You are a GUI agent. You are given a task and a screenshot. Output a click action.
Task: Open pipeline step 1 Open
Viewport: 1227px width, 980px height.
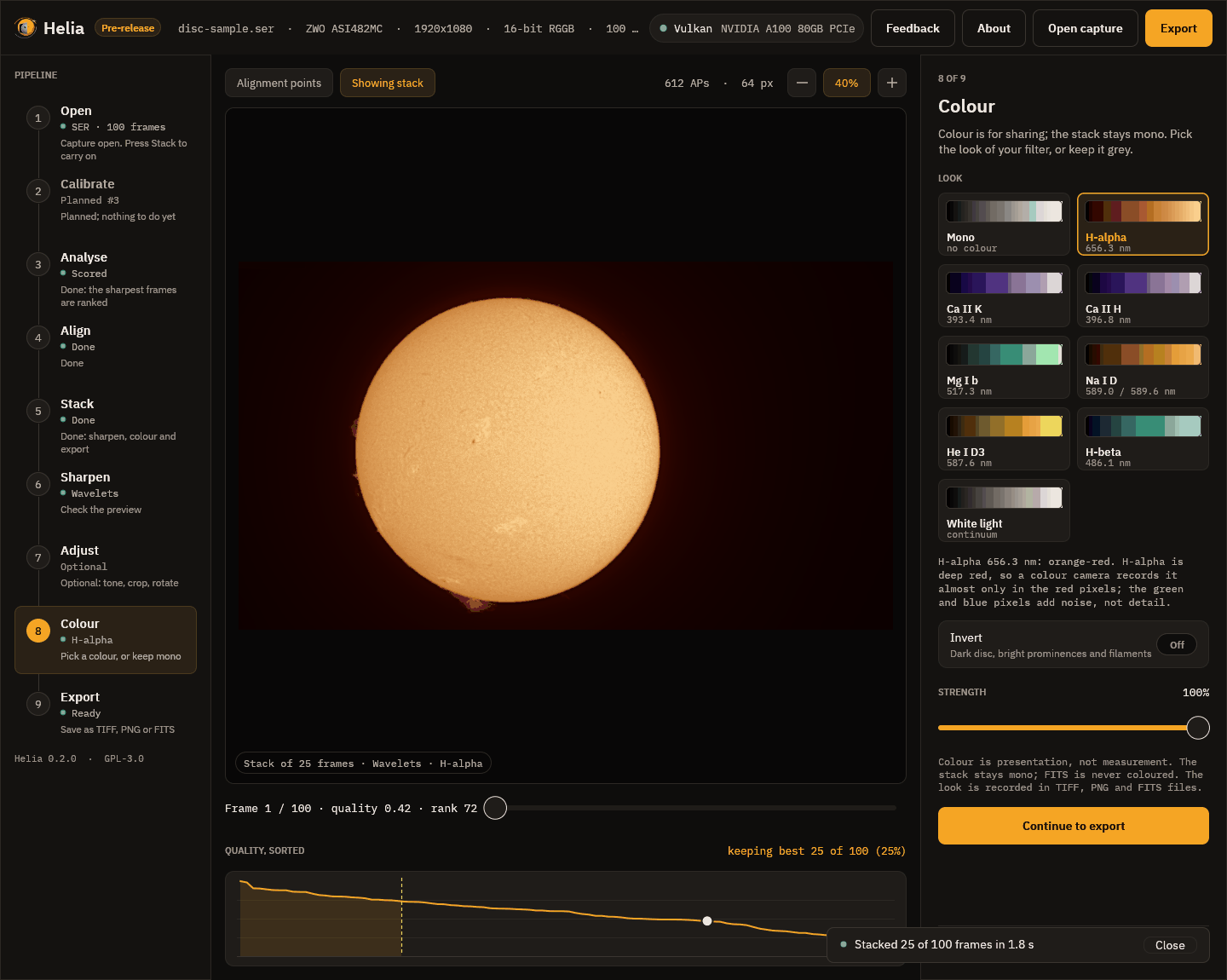(106, 132)
